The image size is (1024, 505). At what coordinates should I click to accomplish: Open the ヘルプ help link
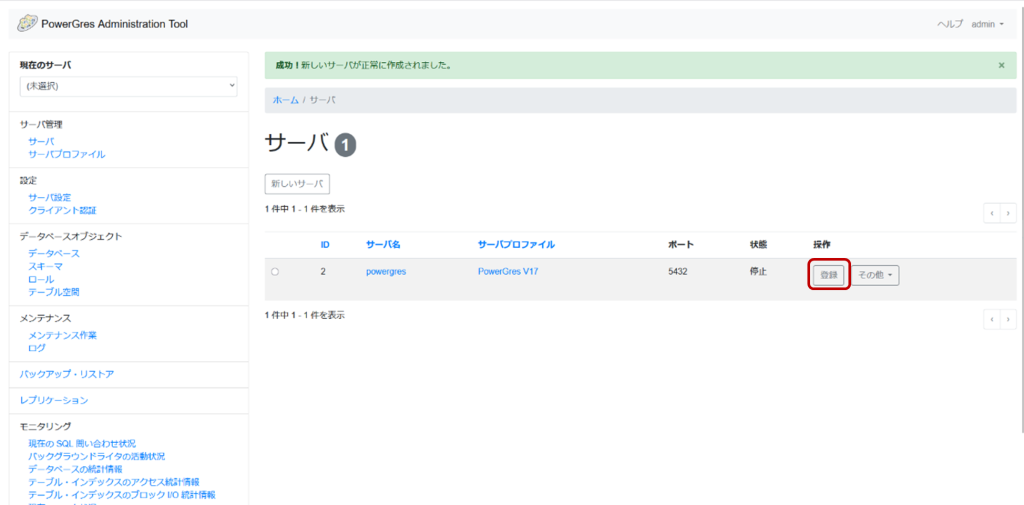950,24
